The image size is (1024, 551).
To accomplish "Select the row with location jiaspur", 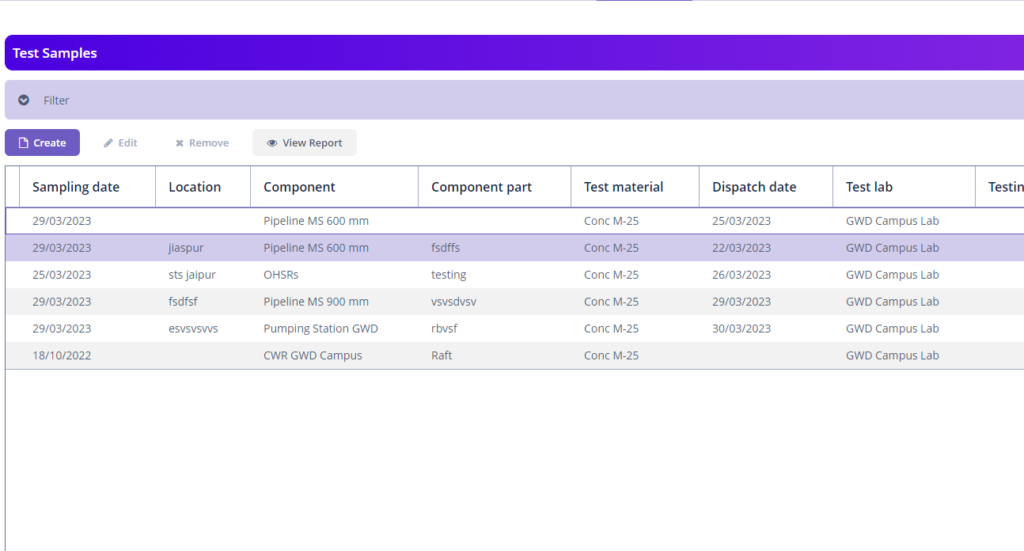I will pyautogui.click(x=187, y=248).
